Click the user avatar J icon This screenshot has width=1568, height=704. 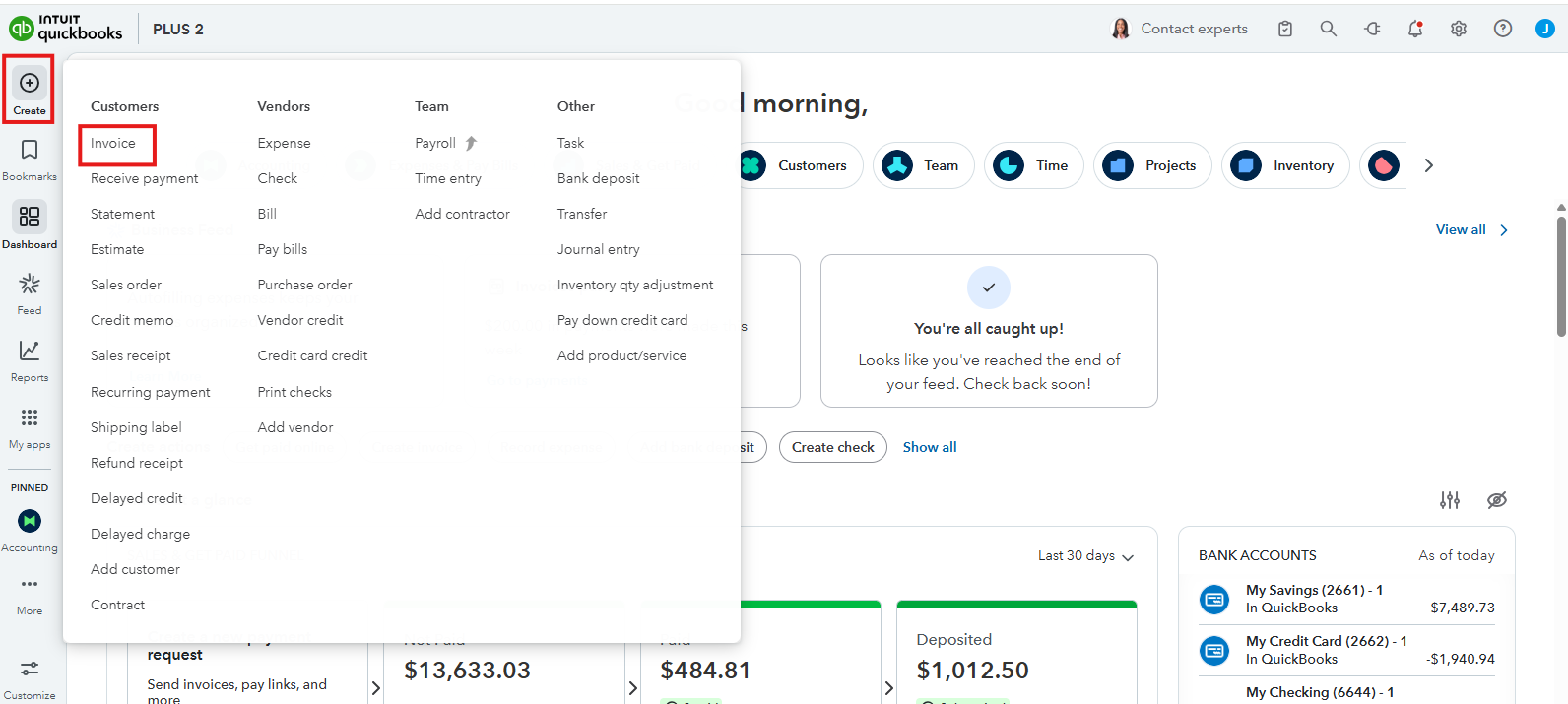[1545, 29]
